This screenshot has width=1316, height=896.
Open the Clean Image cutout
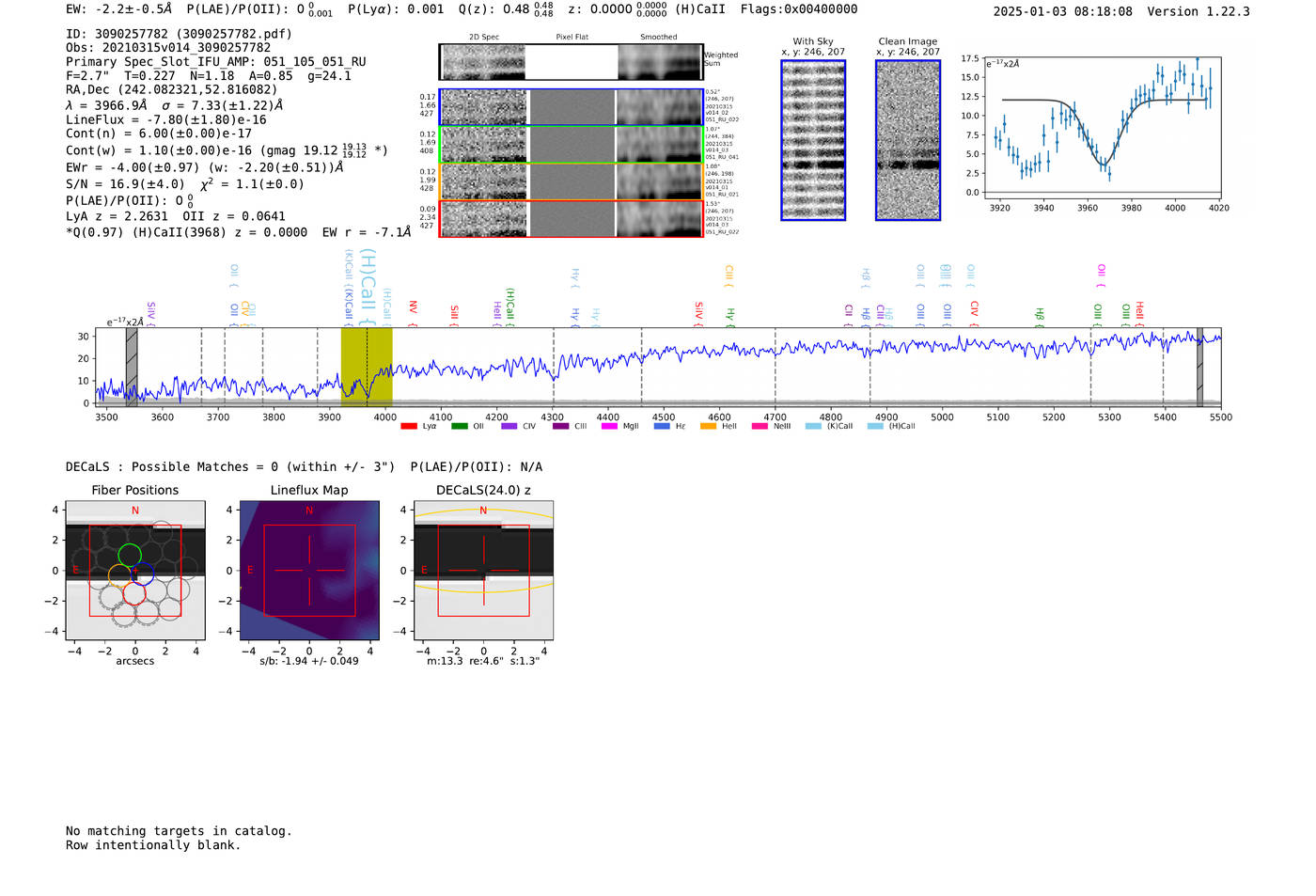pyautogui.click(x=908, y=140)
